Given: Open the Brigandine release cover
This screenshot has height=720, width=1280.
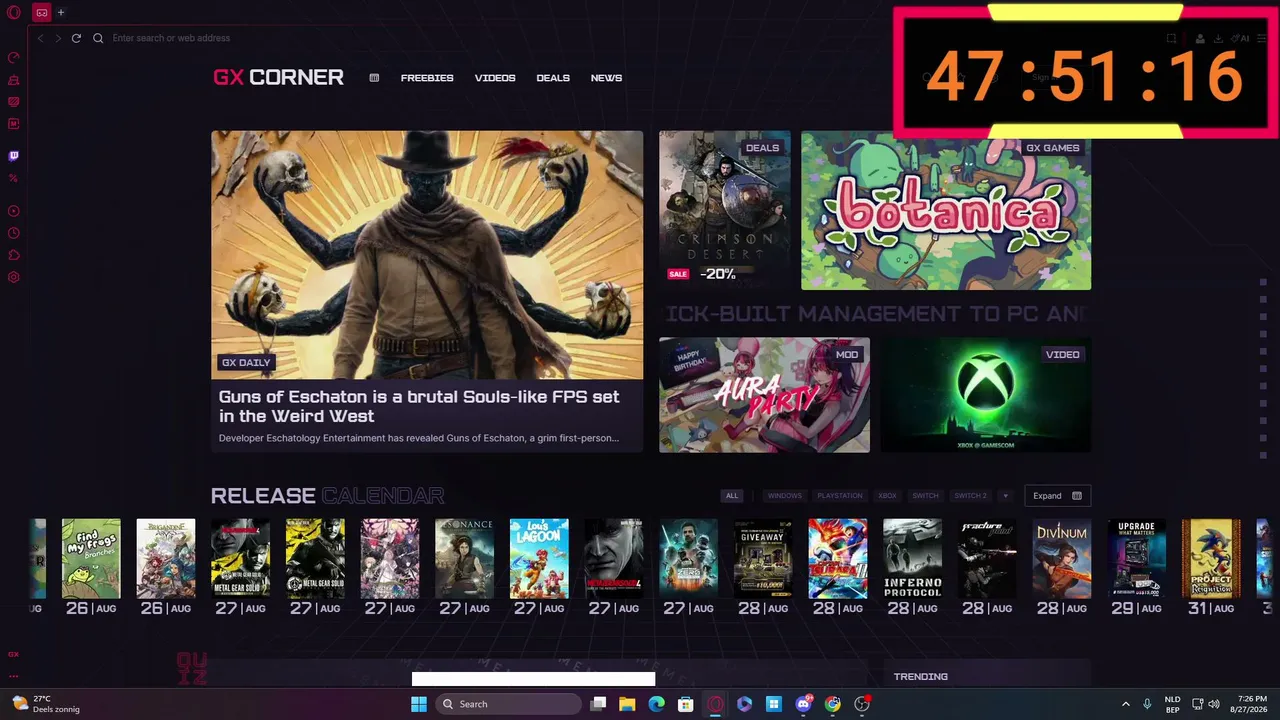Looking at the screenshot, I should 166,559.
